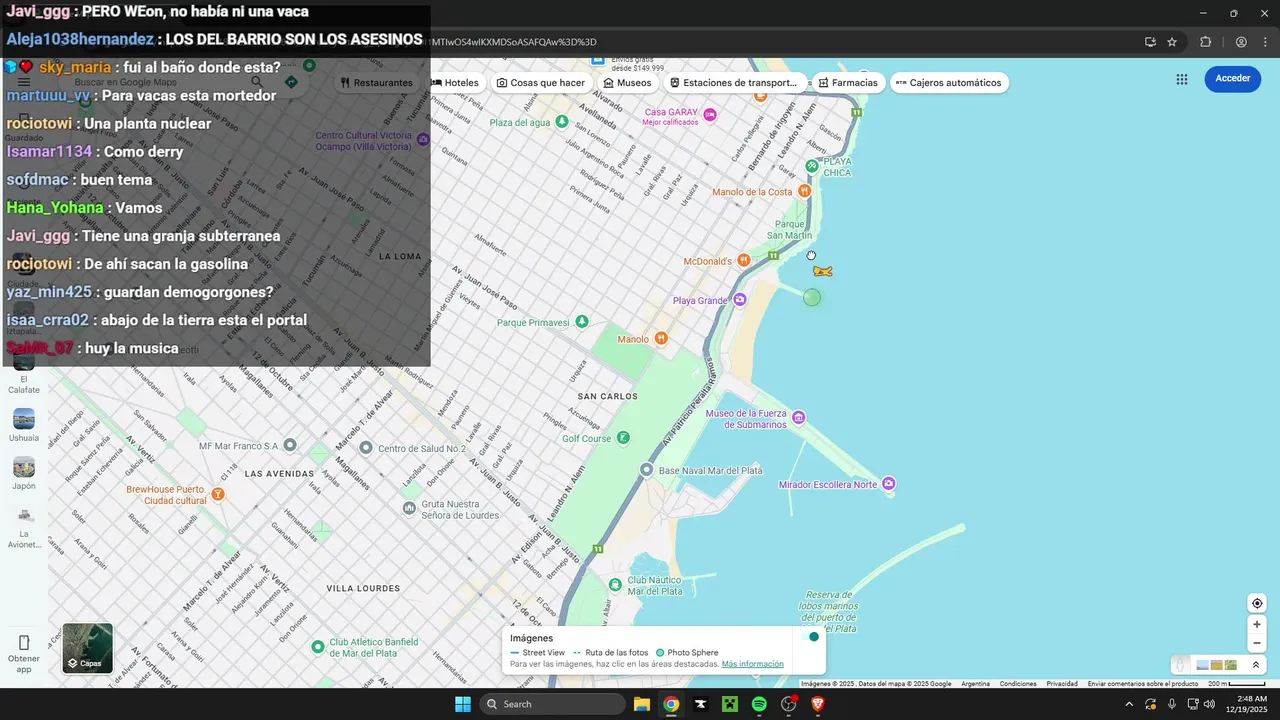Open OBS Studio from the taskbar
Viewport: 1280px width, 720px height.
tap(788, 704)
